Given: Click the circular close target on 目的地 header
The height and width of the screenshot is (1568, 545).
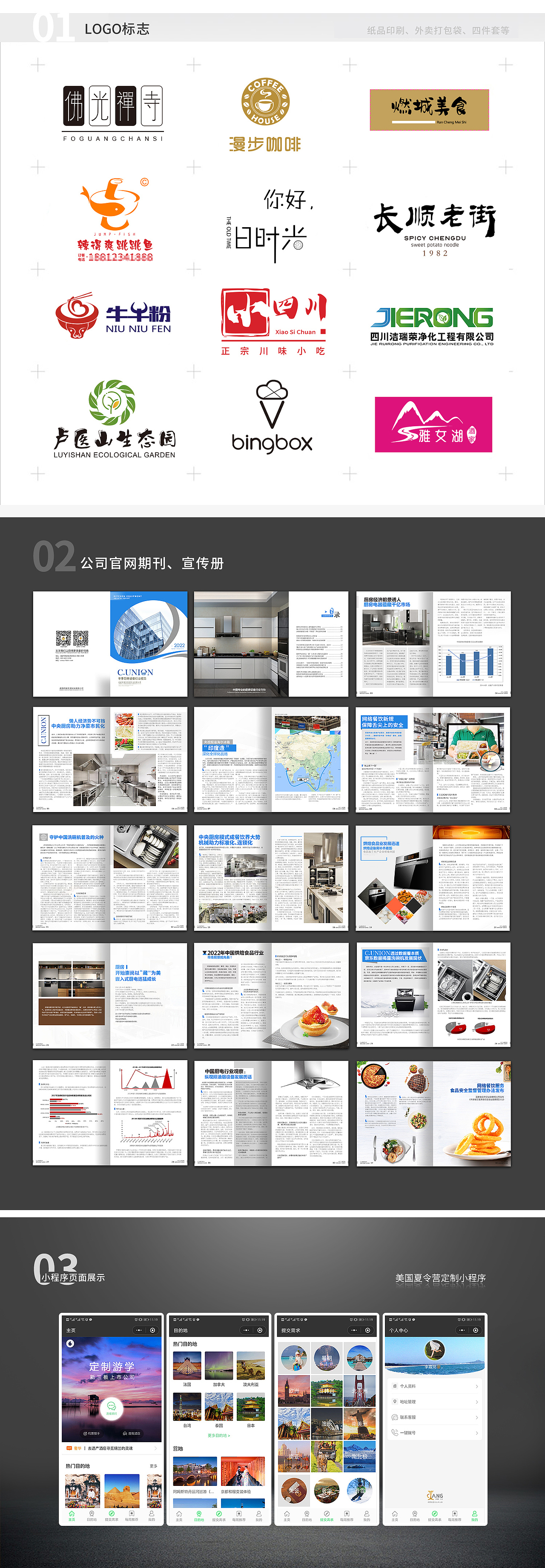Looking at the screenshot, I should (x=260, y=1330).
